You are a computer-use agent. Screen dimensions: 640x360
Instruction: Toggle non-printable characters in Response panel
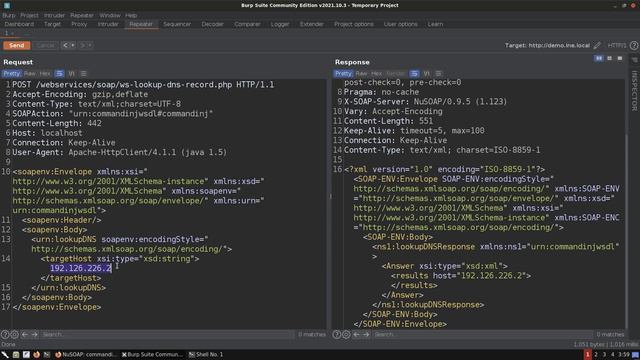(x=426, y=73)
